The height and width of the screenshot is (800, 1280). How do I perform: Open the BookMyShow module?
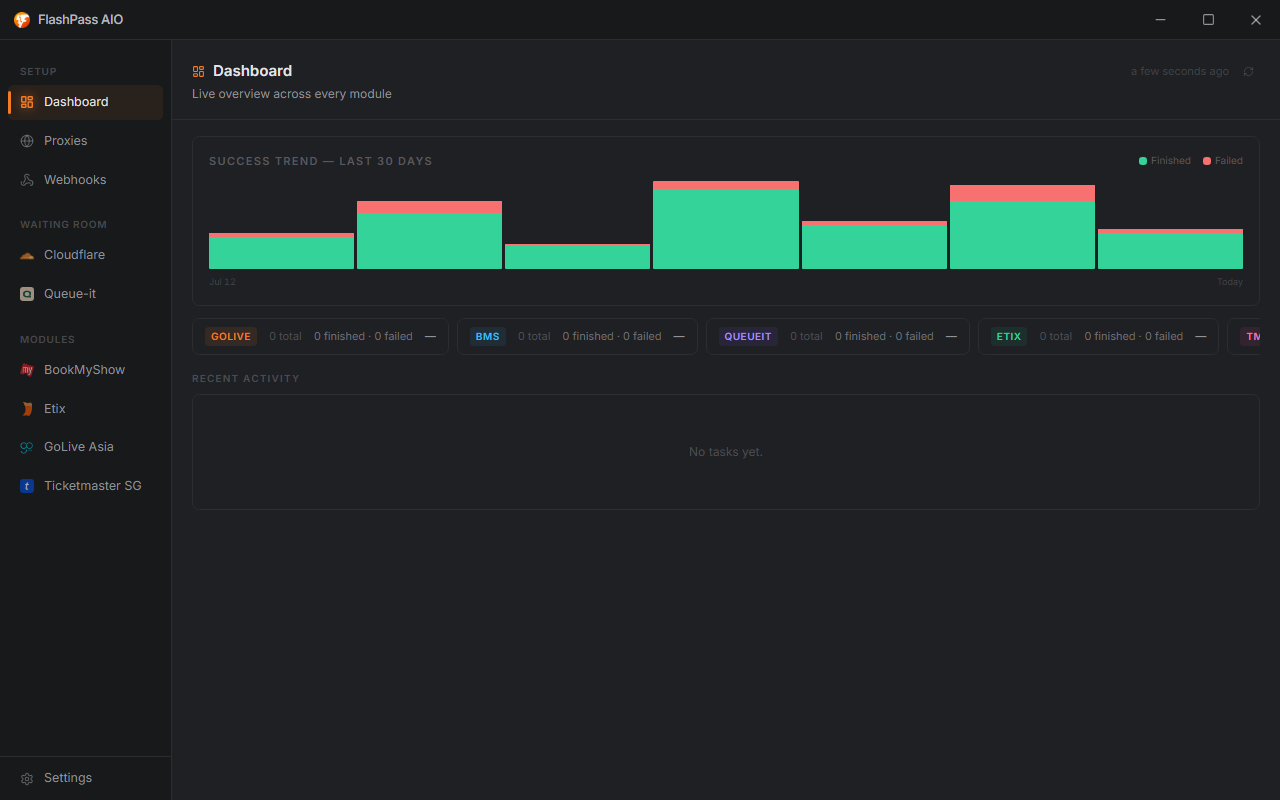[85, 370]
